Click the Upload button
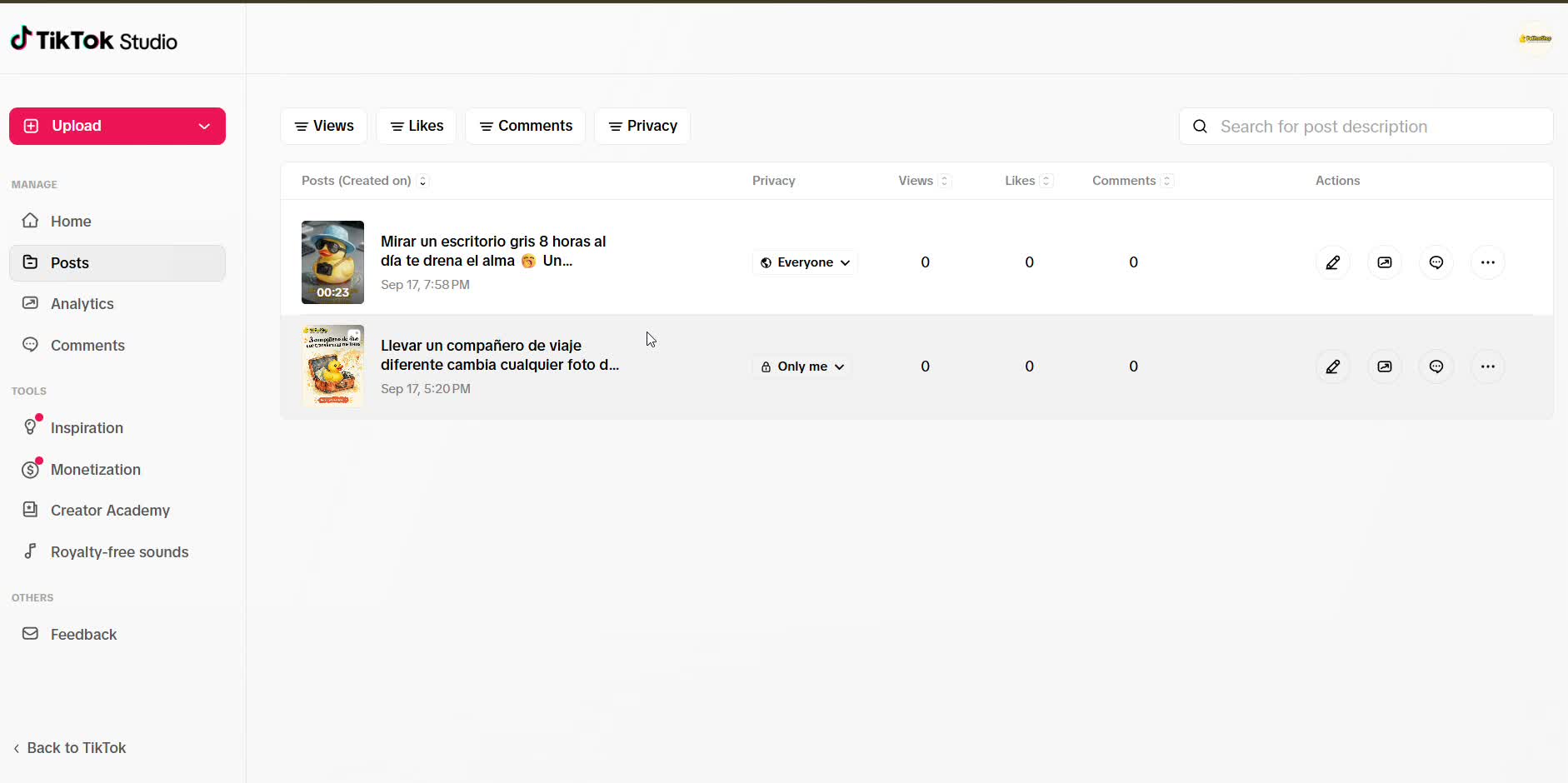 [x=117, y=127]
